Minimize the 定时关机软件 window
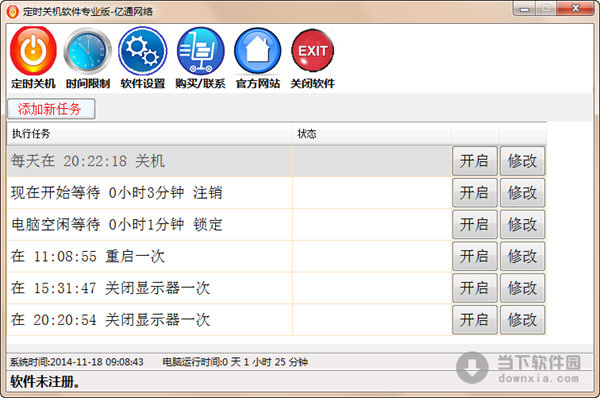 pyautogui.click(x=525, y=8)
